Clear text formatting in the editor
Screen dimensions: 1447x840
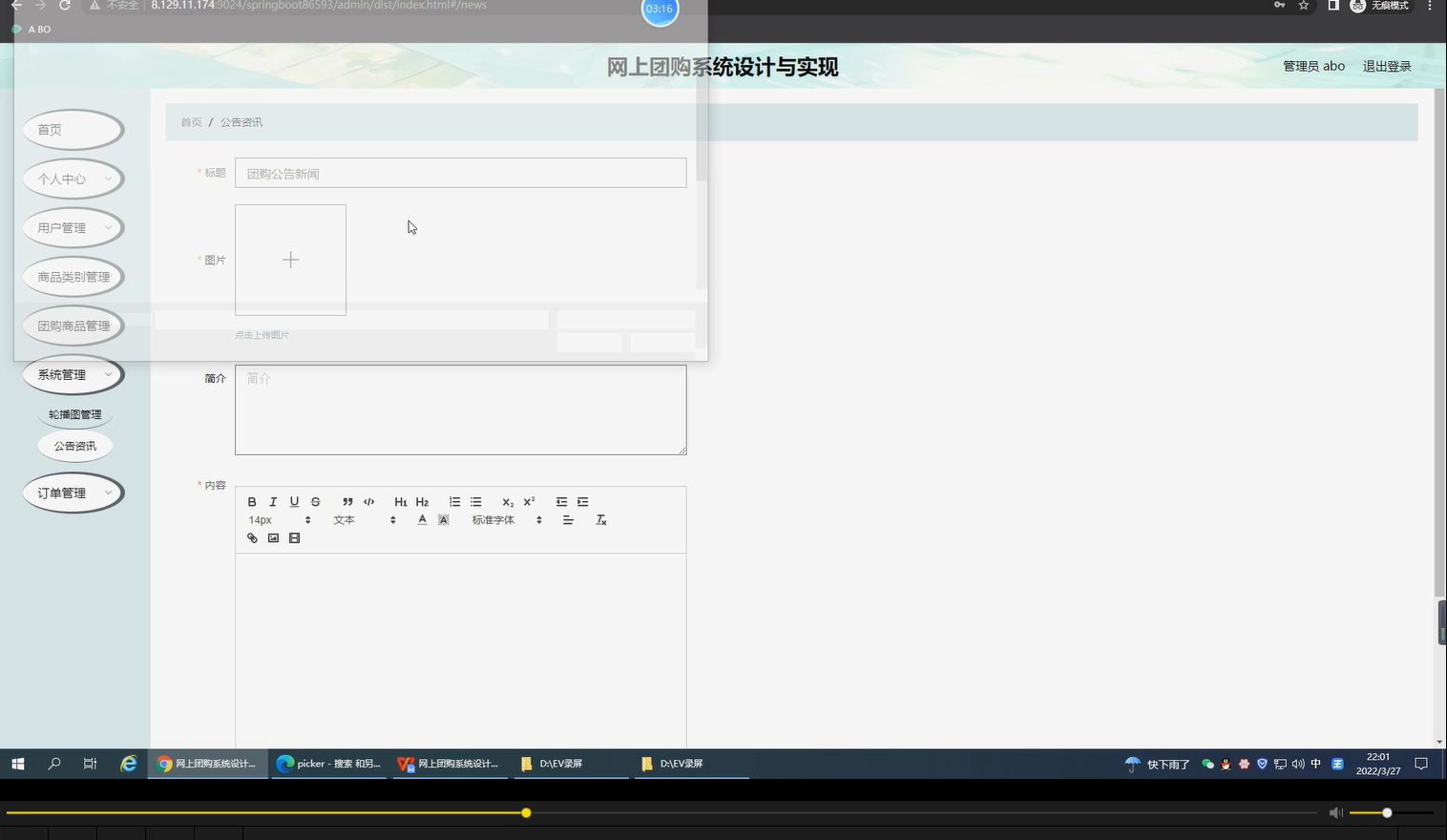click(x=600, y=520)
